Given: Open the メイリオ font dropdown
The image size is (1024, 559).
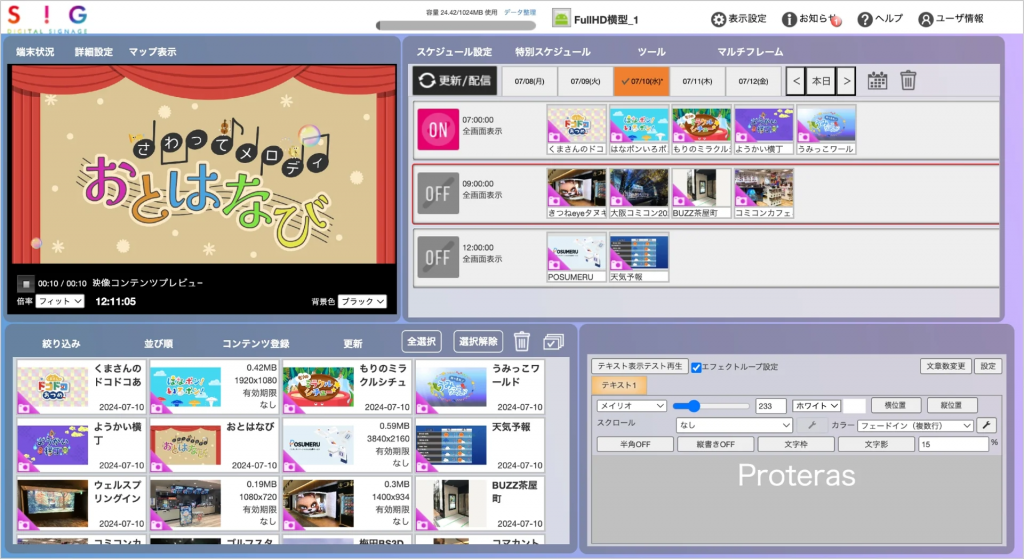Looking at the screenshot, I should 632,406.
